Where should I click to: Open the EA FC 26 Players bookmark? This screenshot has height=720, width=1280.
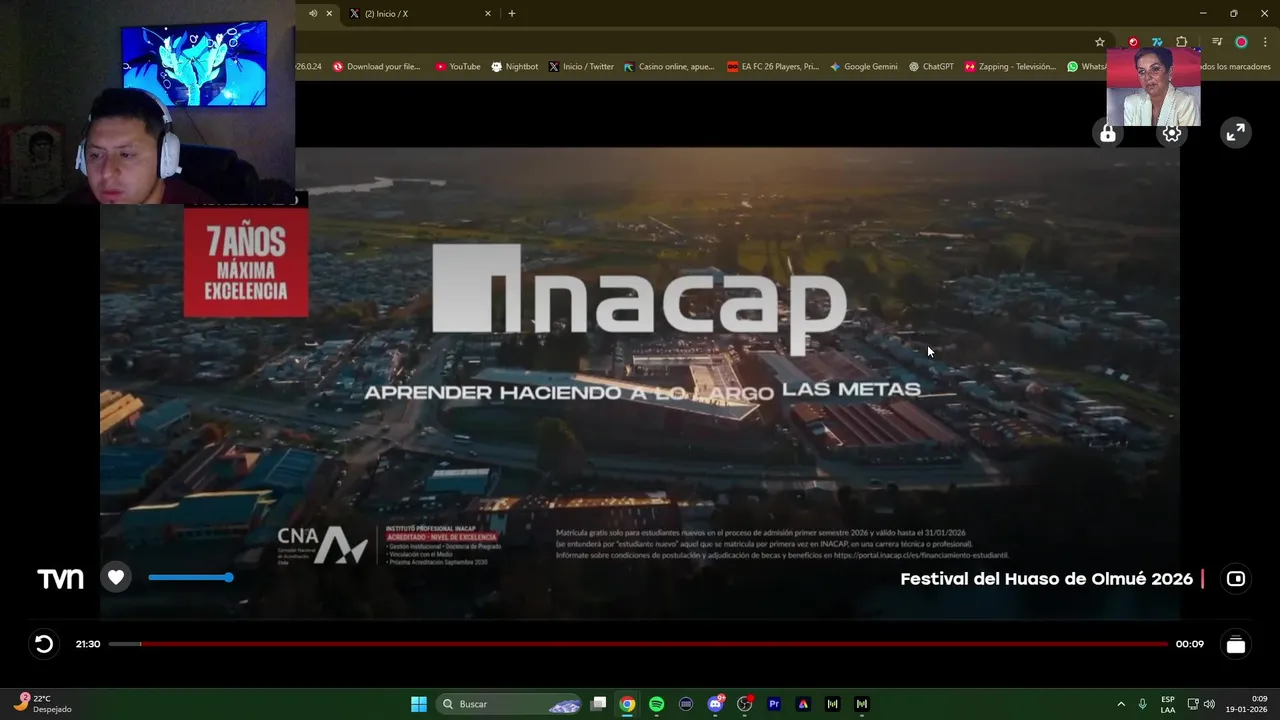coord(773,67)
